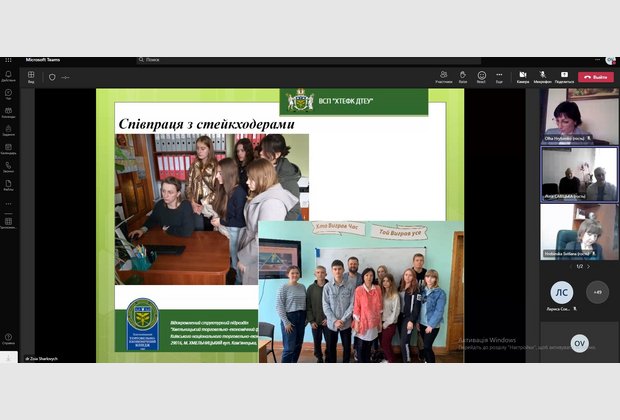Open the React emoji menu
Viewport: 620px width, 420px height.
pyautogui.click(x=481, y=76)
